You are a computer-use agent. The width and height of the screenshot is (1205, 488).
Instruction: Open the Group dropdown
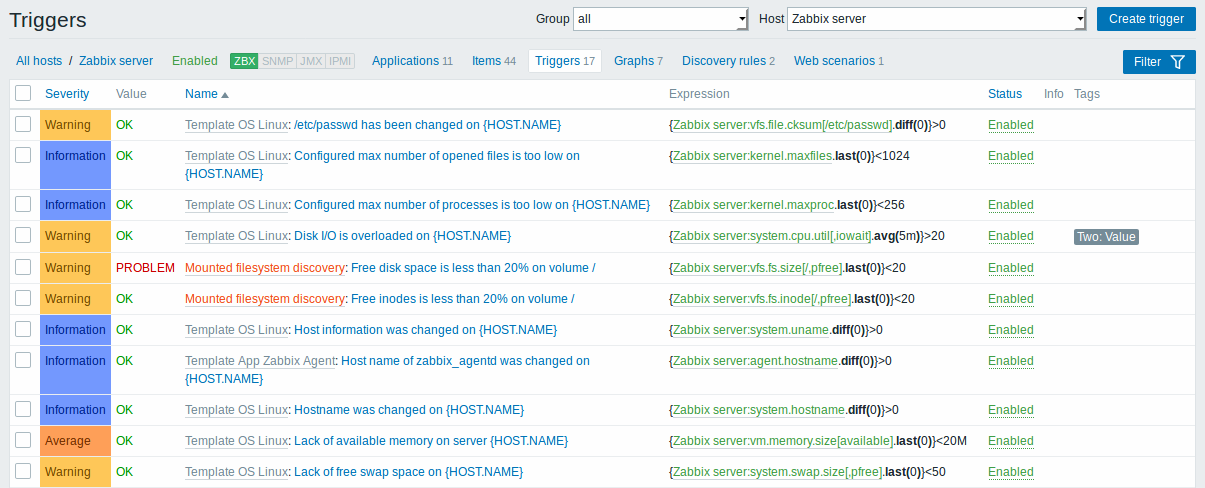click(x=661, y=19)
